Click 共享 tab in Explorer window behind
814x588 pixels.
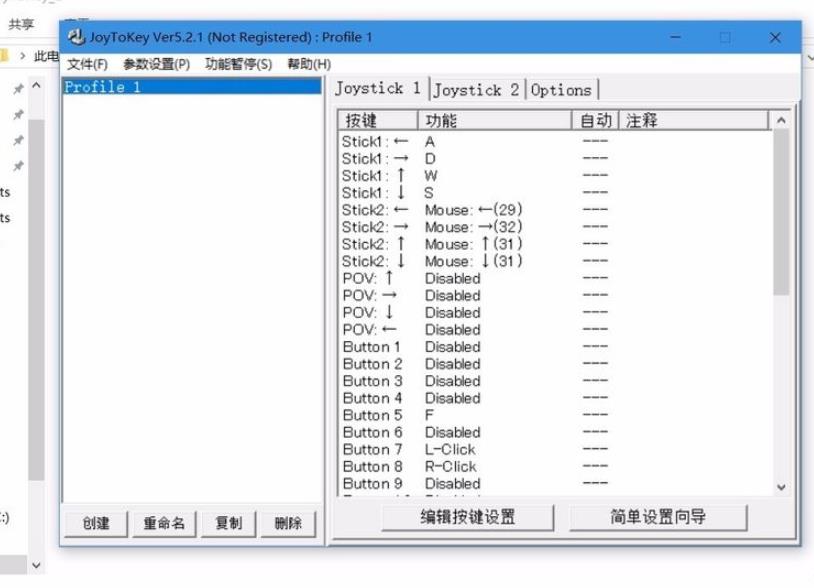coord(21,24)
